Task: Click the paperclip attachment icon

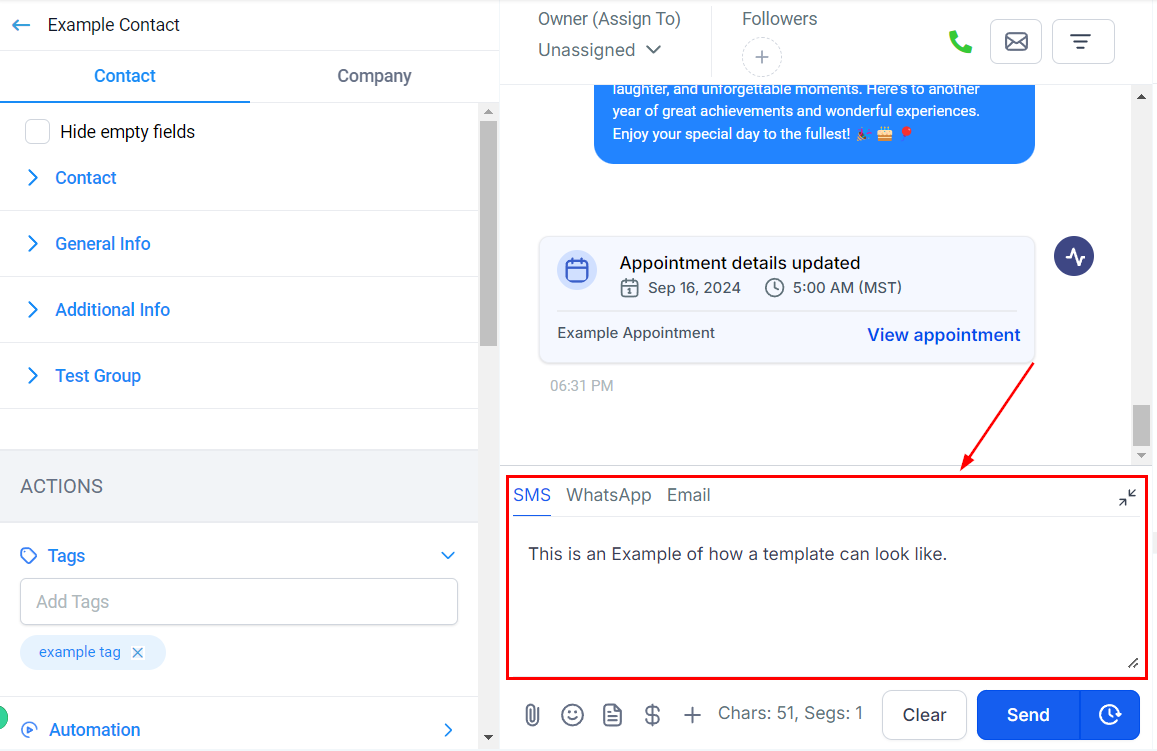Action: (532, 715)
